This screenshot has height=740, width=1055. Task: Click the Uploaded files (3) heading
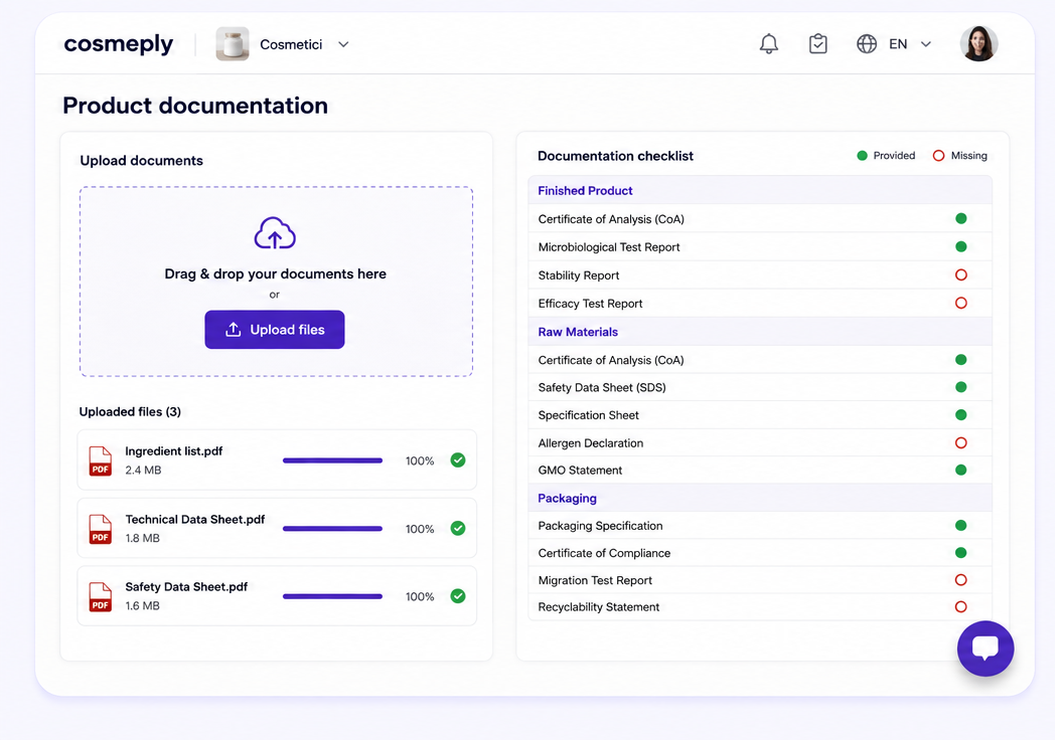[x=130, y=412]
